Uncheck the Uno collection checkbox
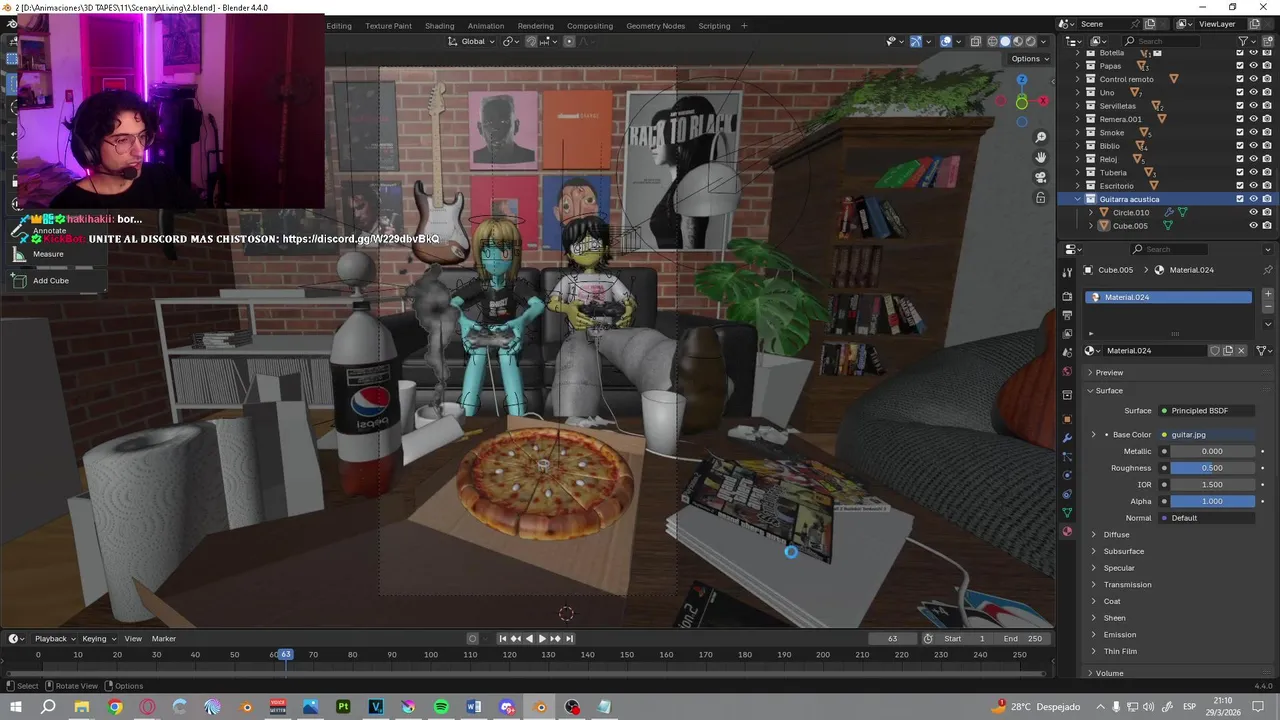Viewport: 1280px width, 720px height. (x=1240, y=92)
